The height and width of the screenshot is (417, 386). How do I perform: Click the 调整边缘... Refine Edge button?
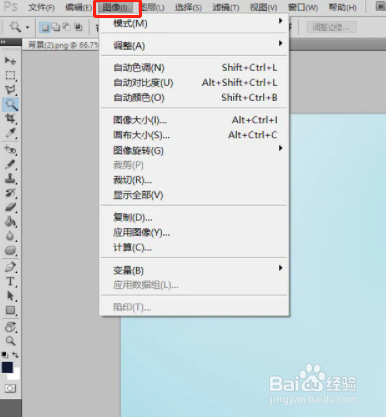[x=332, y=27]
